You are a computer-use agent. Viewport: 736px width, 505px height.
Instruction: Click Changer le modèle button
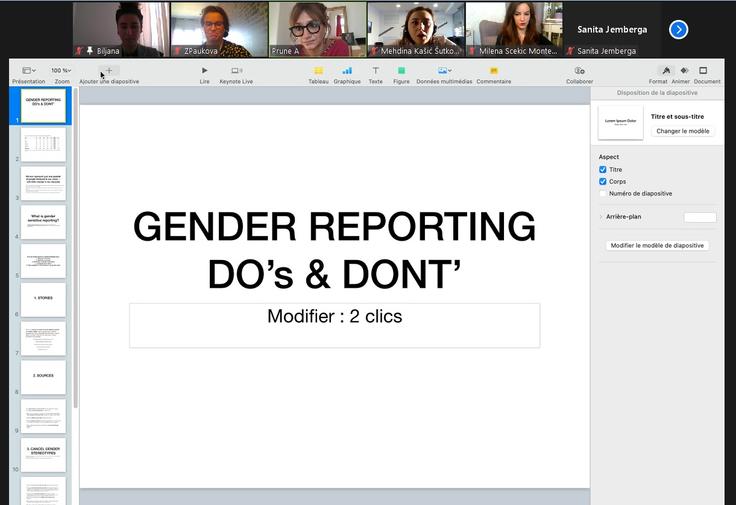(683, 131)
